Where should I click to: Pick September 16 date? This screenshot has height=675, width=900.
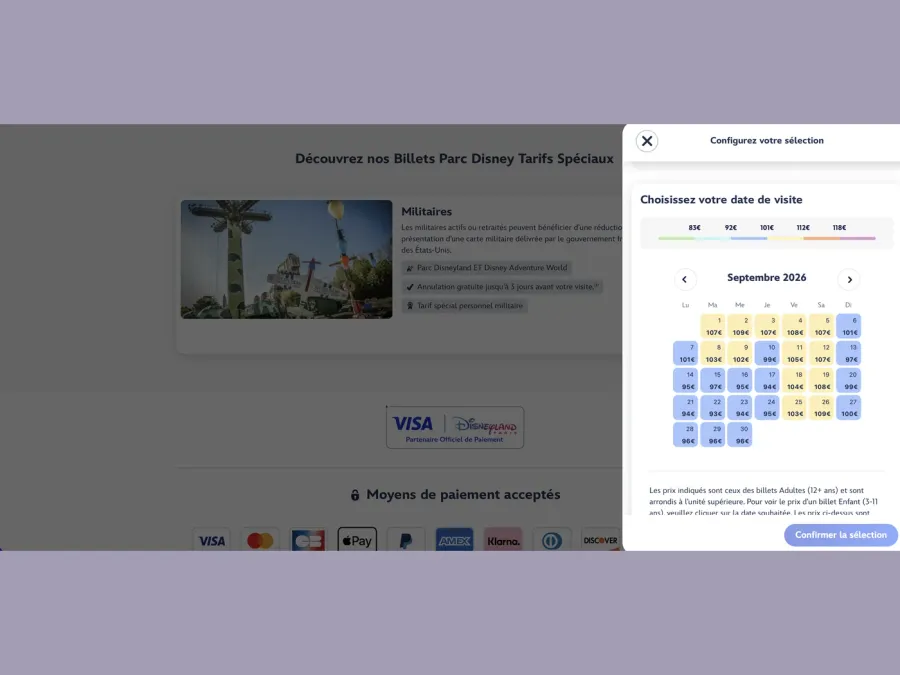[740, 381]
